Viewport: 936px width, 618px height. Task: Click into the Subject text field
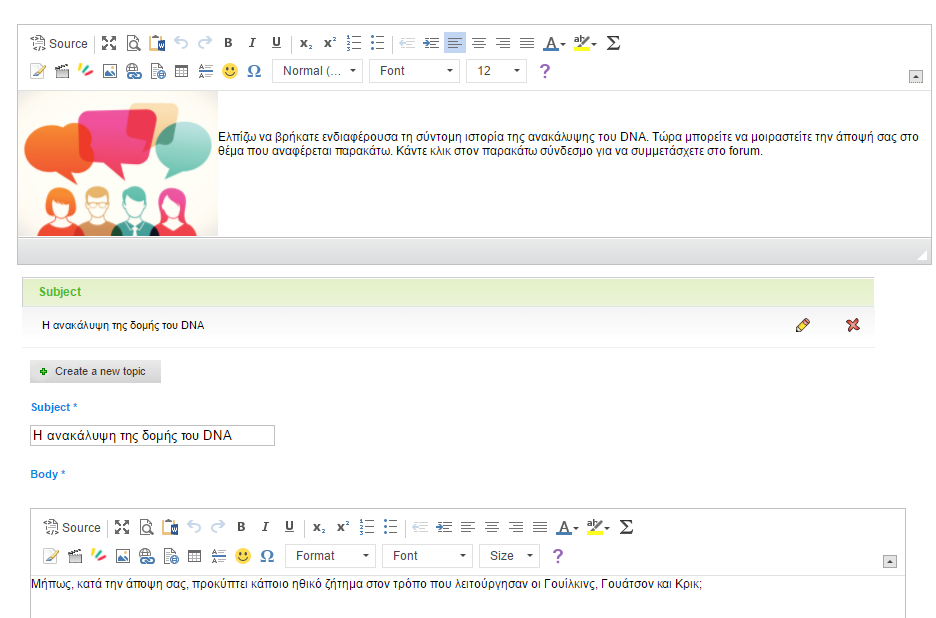(x=152, y=435)
